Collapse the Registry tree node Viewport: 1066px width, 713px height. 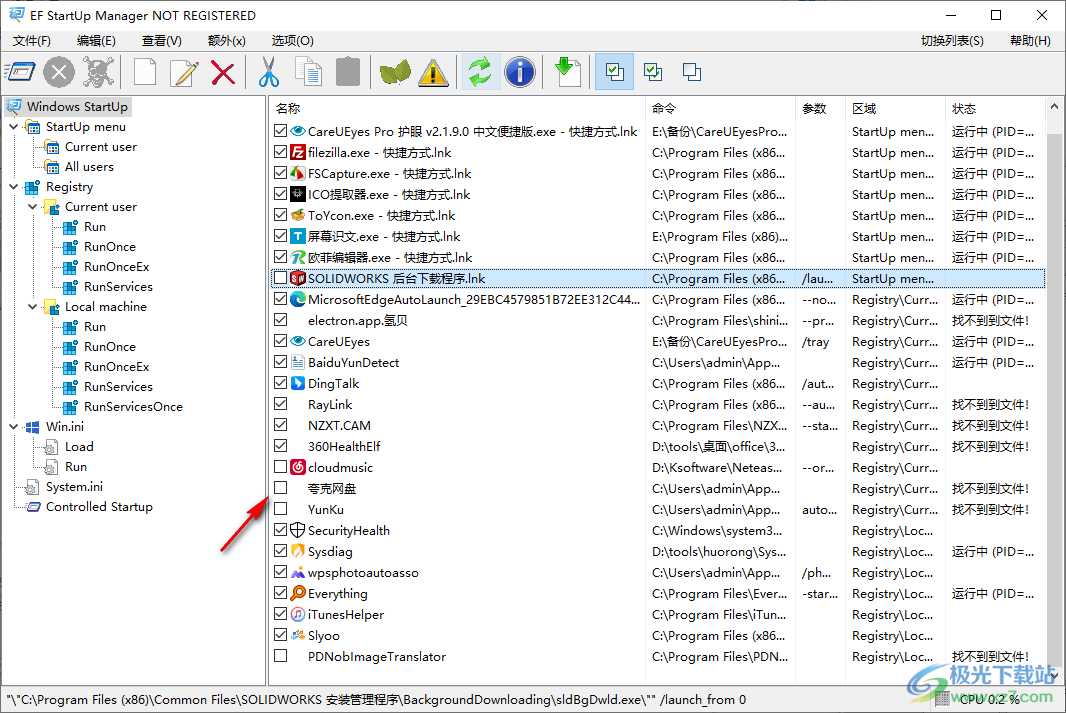14,186
